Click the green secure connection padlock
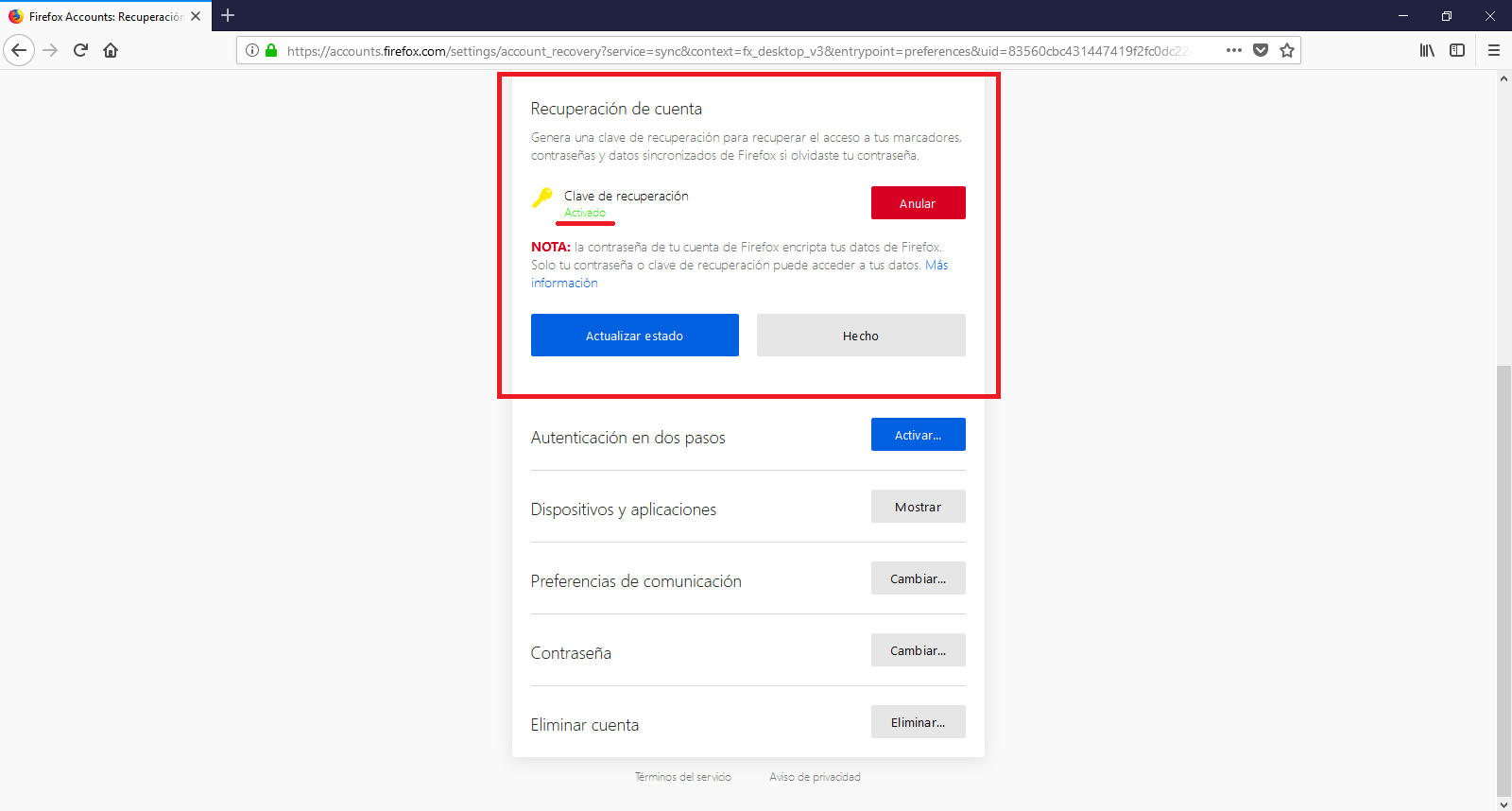 point(271,50)
